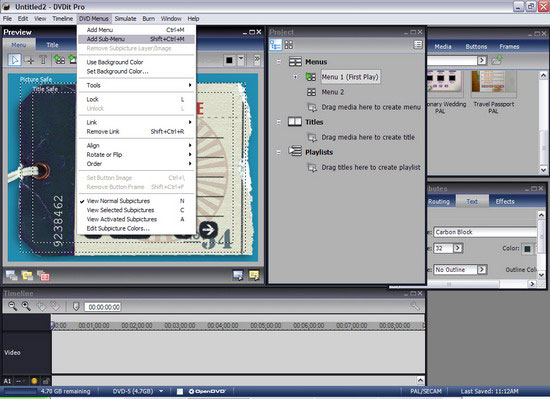This screenshot has width=550, height=399.
Task: Click the Menu 2 grid icon
Action: (x=311, y=92)
